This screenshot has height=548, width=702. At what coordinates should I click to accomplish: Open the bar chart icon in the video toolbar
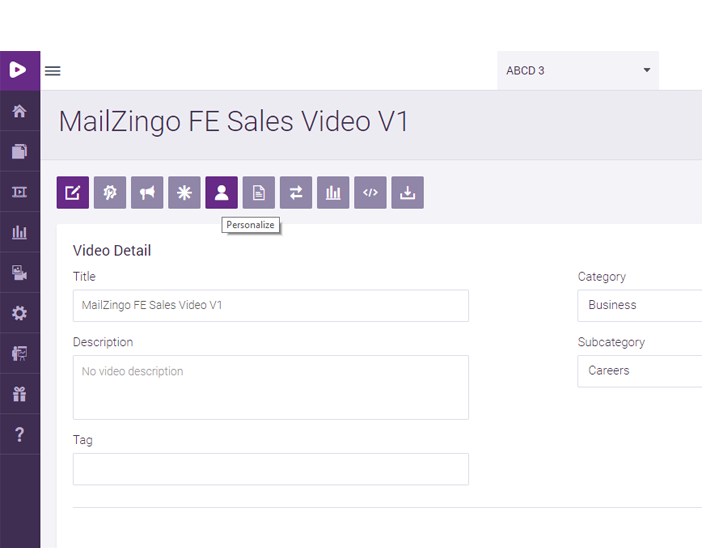333,193
